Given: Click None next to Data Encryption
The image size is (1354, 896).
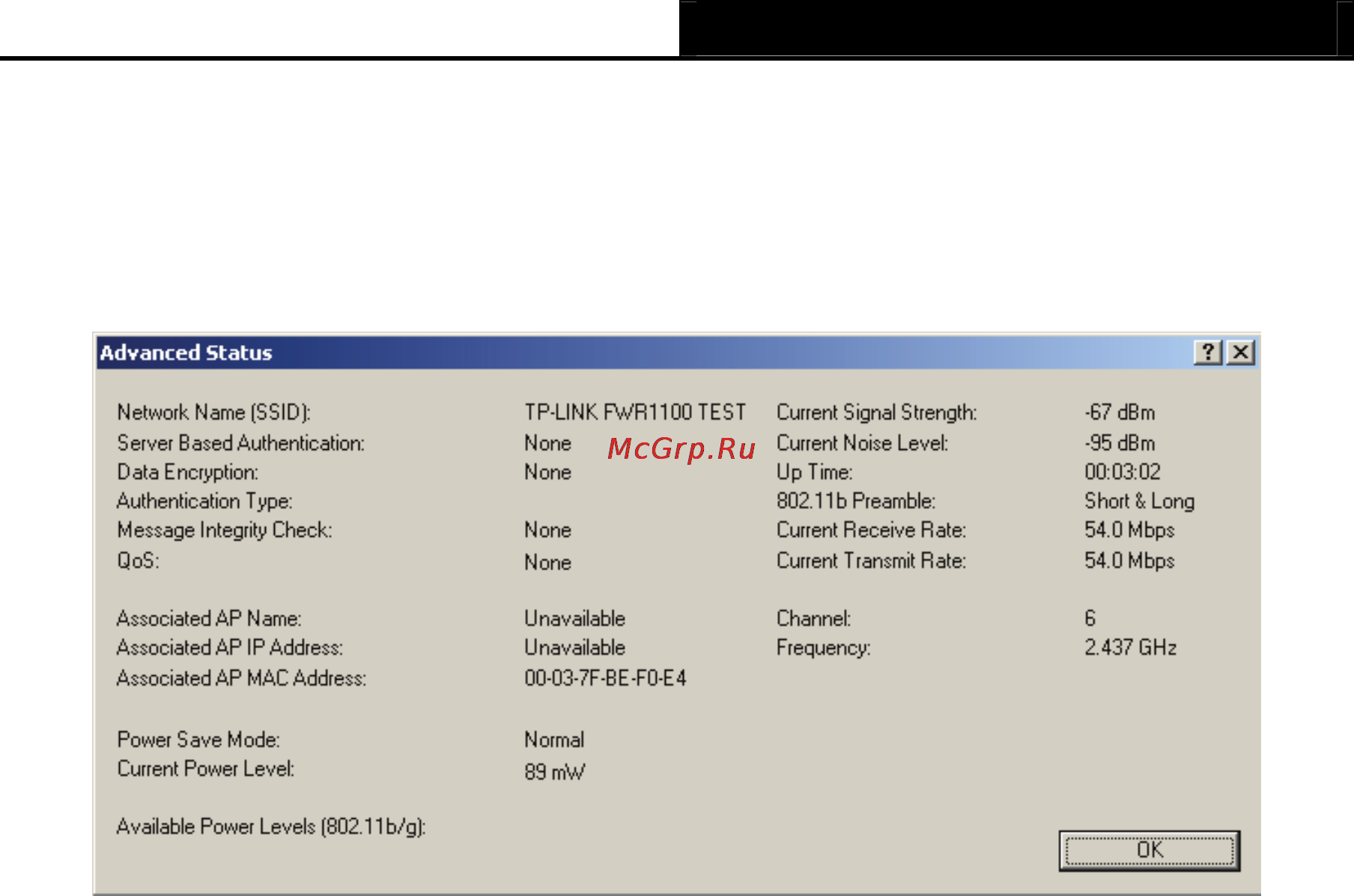Looking at the screenshot, I should pos(548,472).
